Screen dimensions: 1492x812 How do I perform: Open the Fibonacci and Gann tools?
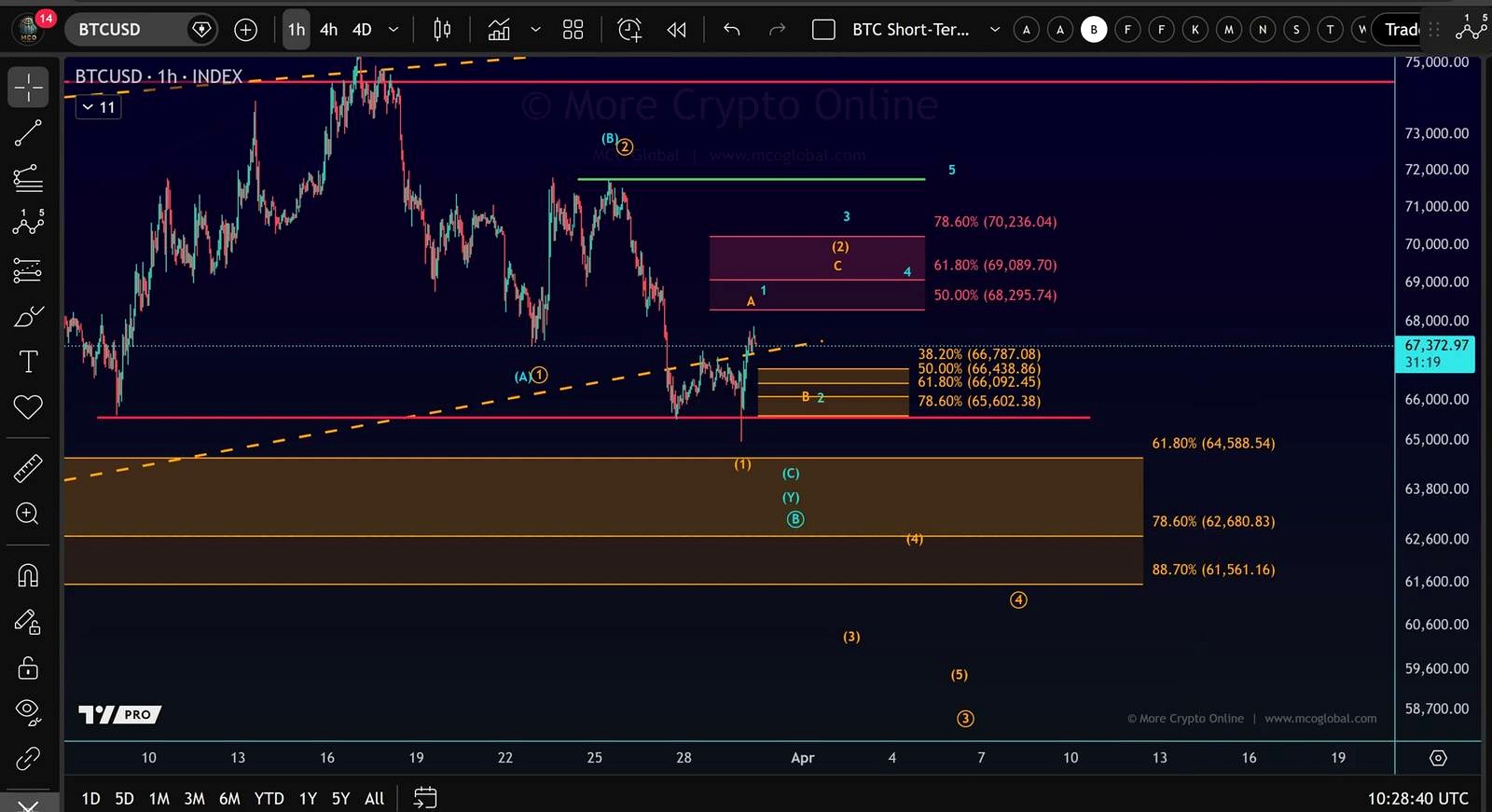[28, 178]
